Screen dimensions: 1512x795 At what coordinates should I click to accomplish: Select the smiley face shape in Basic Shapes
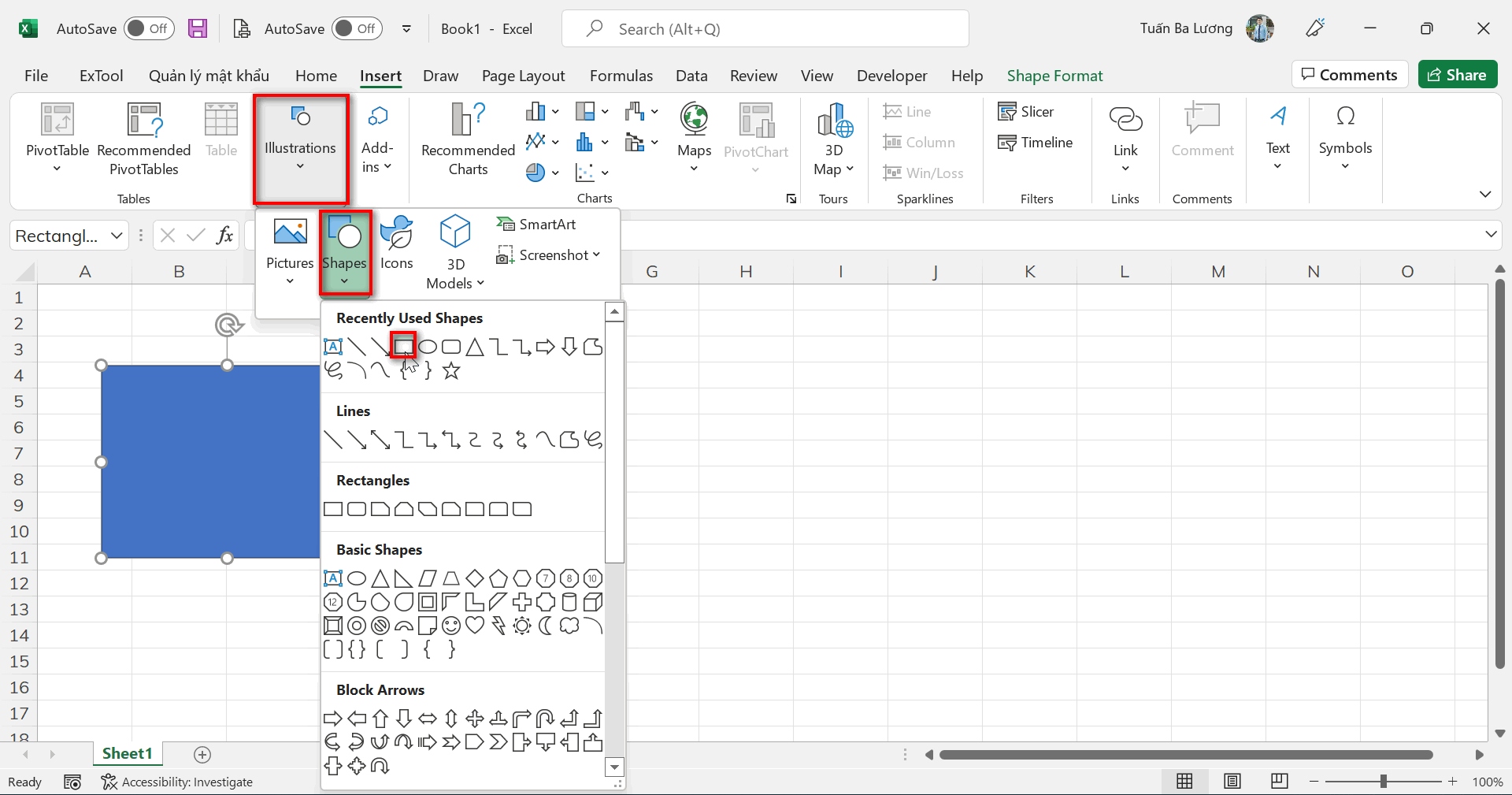[451, 626]
